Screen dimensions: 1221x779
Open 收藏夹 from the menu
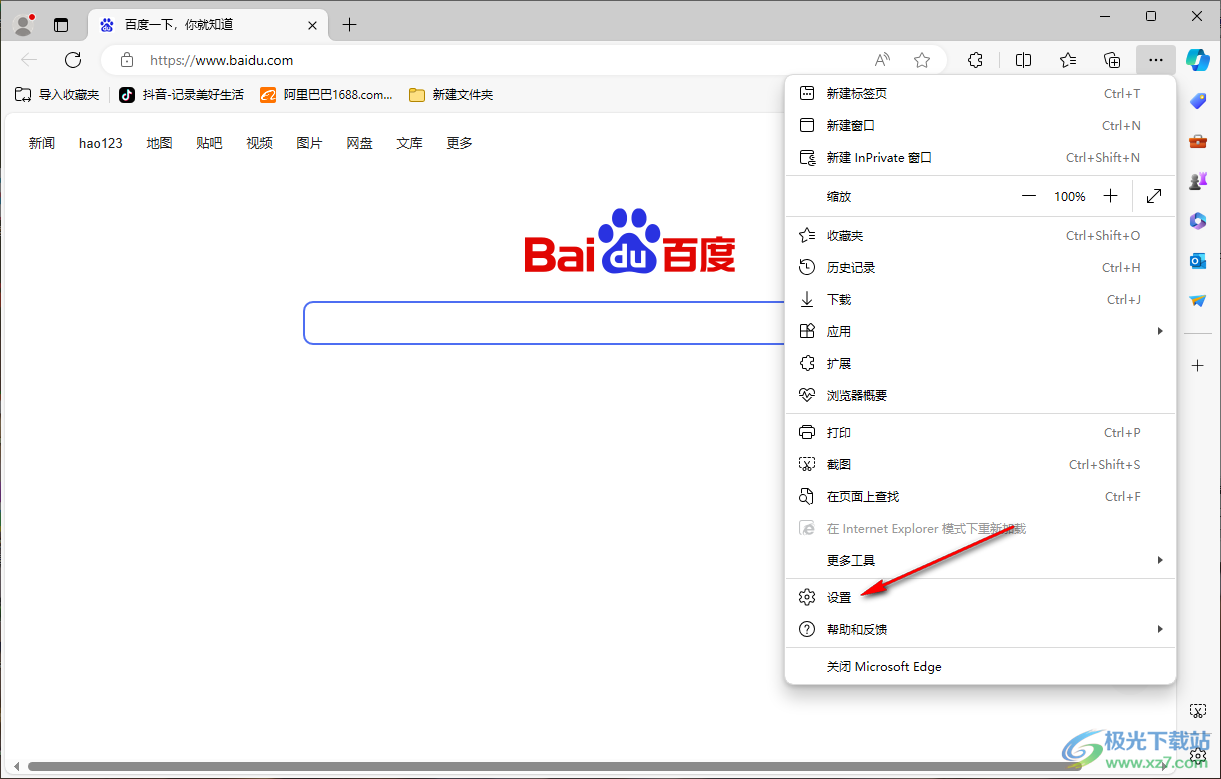981,235
